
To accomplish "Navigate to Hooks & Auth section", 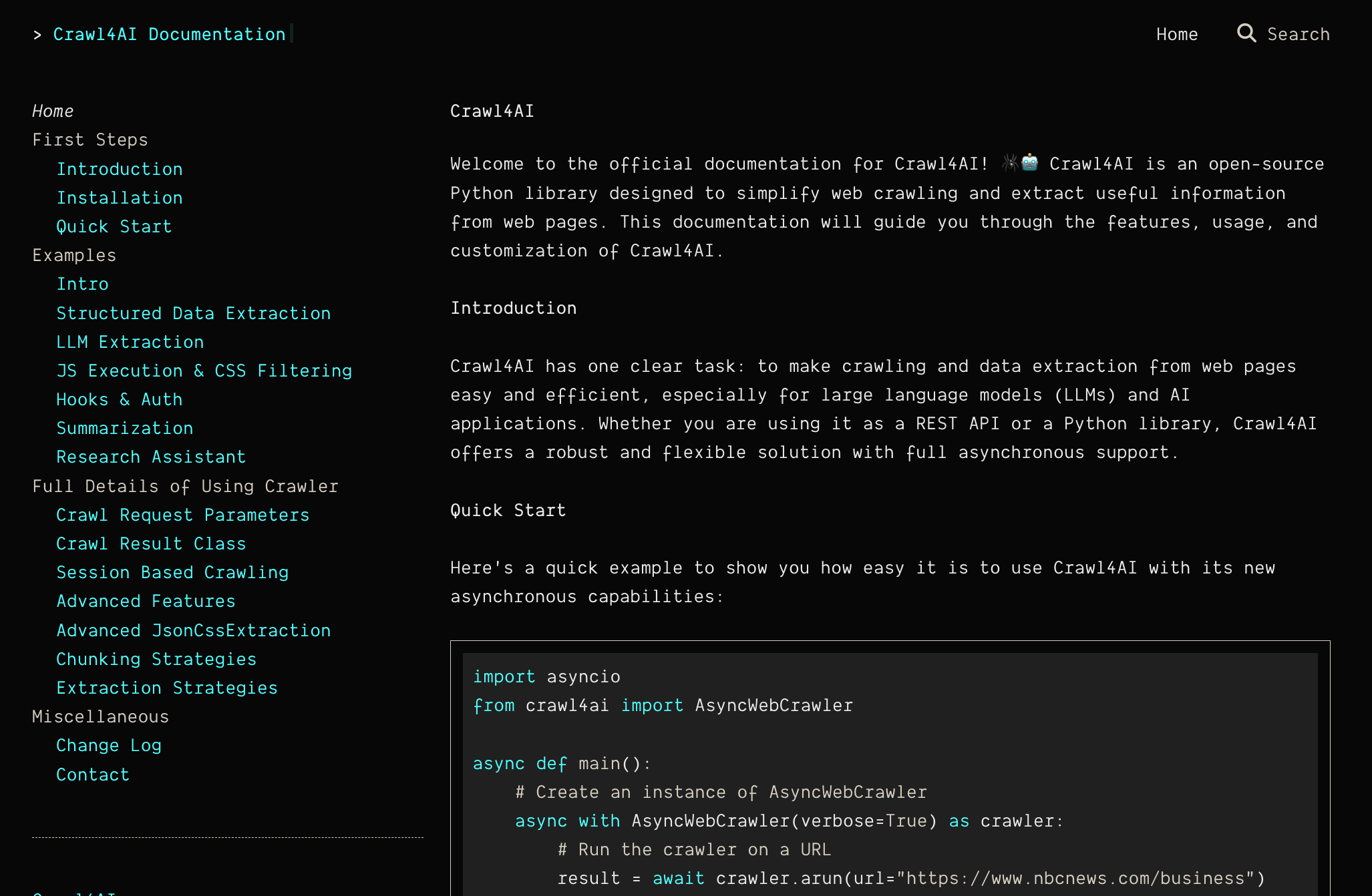I will point(120,399).
